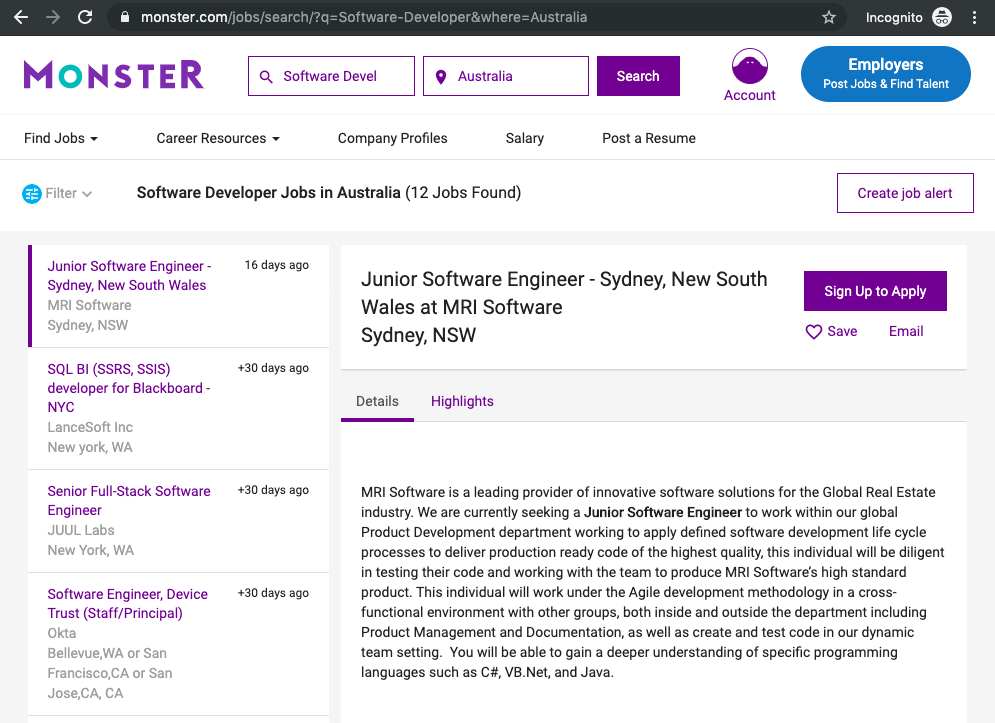
Task: Open the Incognito profile icon
Action: coord(942,17)
